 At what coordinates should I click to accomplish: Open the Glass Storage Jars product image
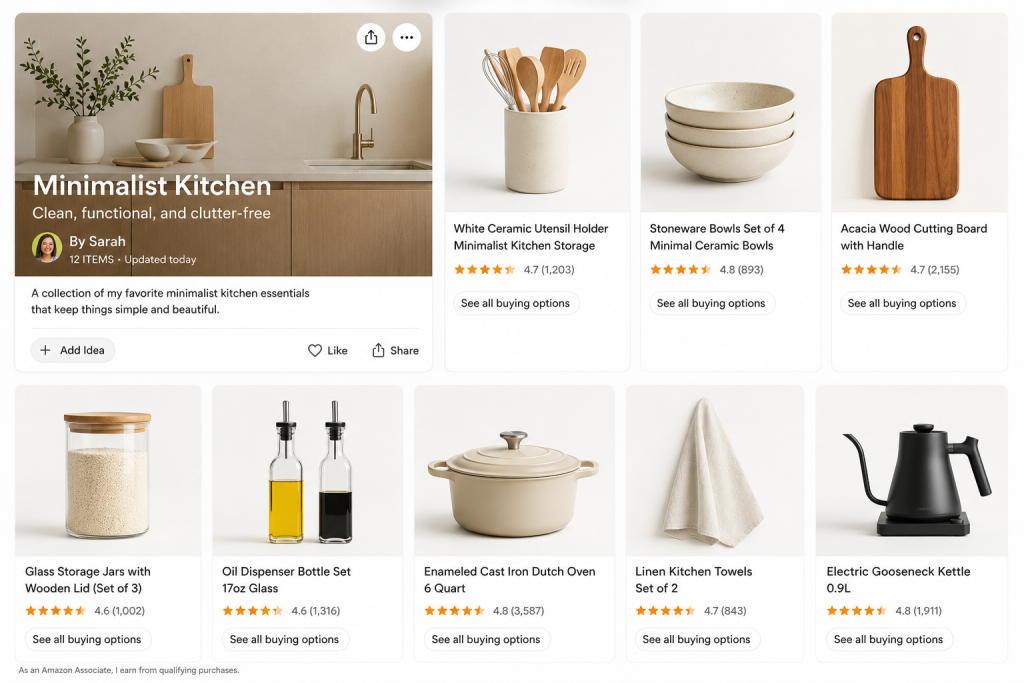108,471
